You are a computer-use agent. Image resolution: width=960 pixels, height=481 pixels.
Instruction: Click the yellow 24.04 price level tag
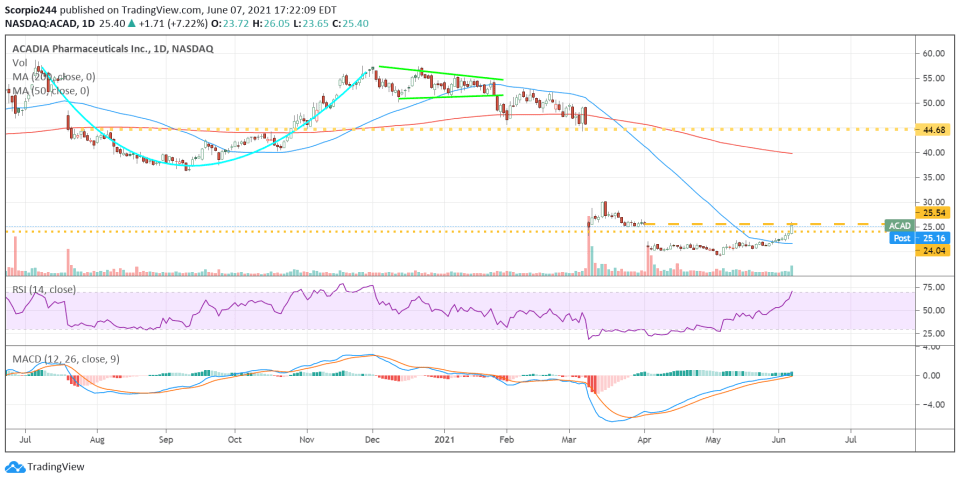[931, 250]
